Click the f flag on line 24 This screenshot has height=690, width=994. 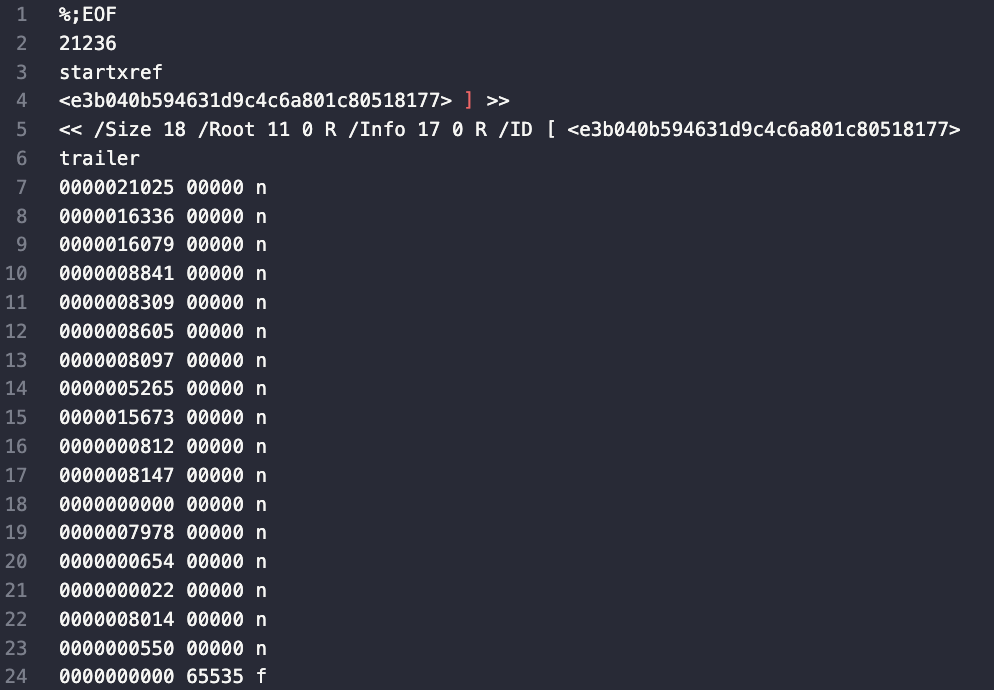tap(261, 676)
